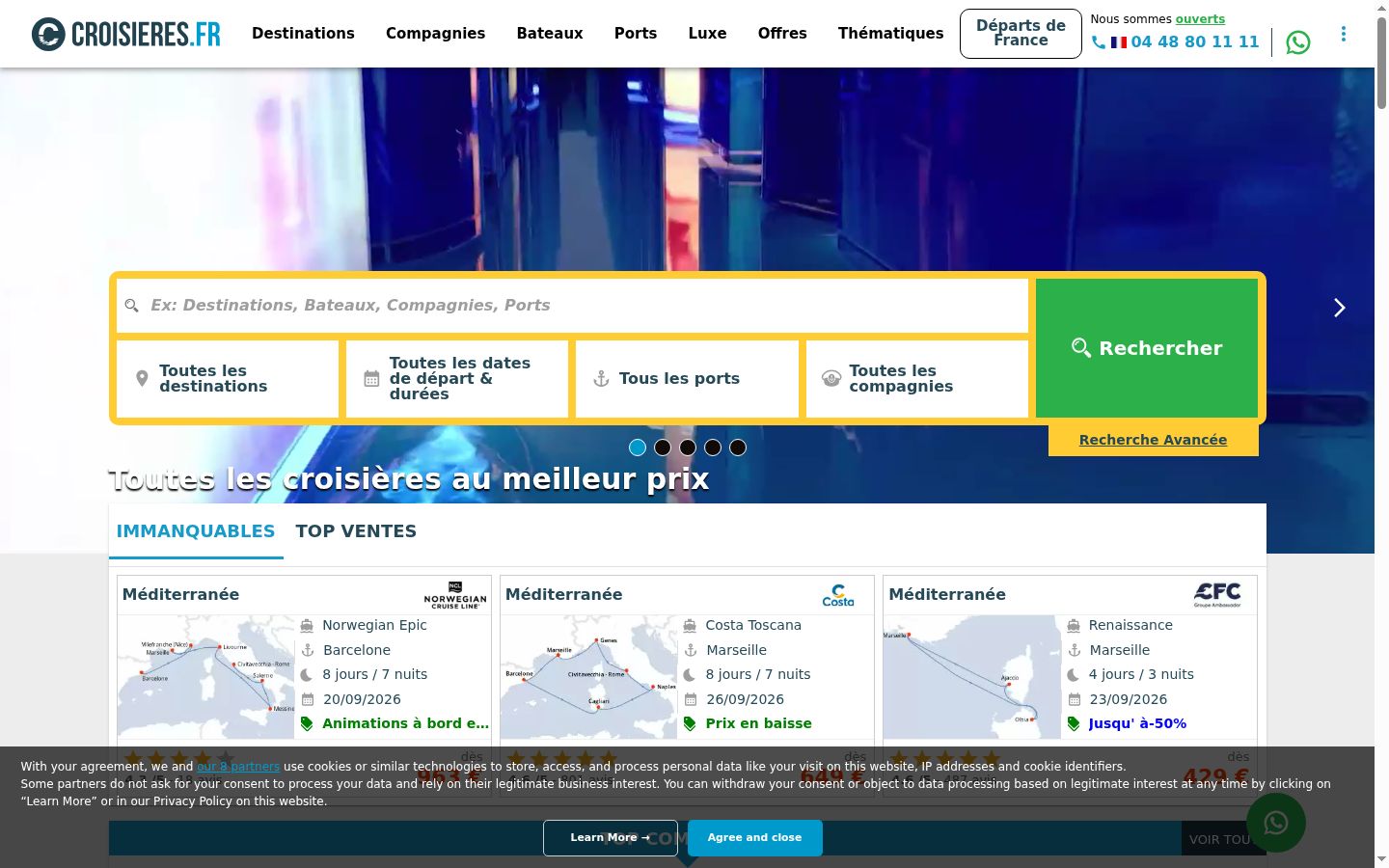The width and height of the screenshot is (1389, 868).
Task: Switch to the TOP VENTES tab
Action: [356, 531]
